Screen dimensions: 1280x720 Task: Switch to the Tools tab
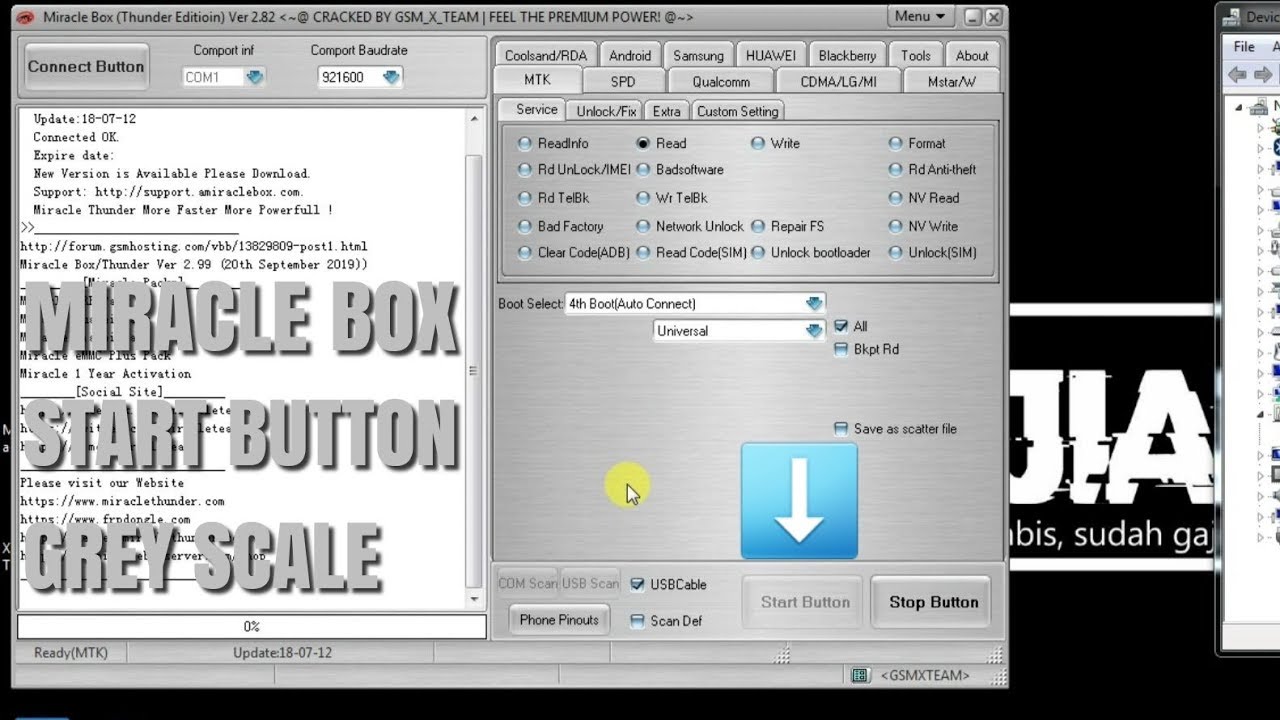[916, 56]
